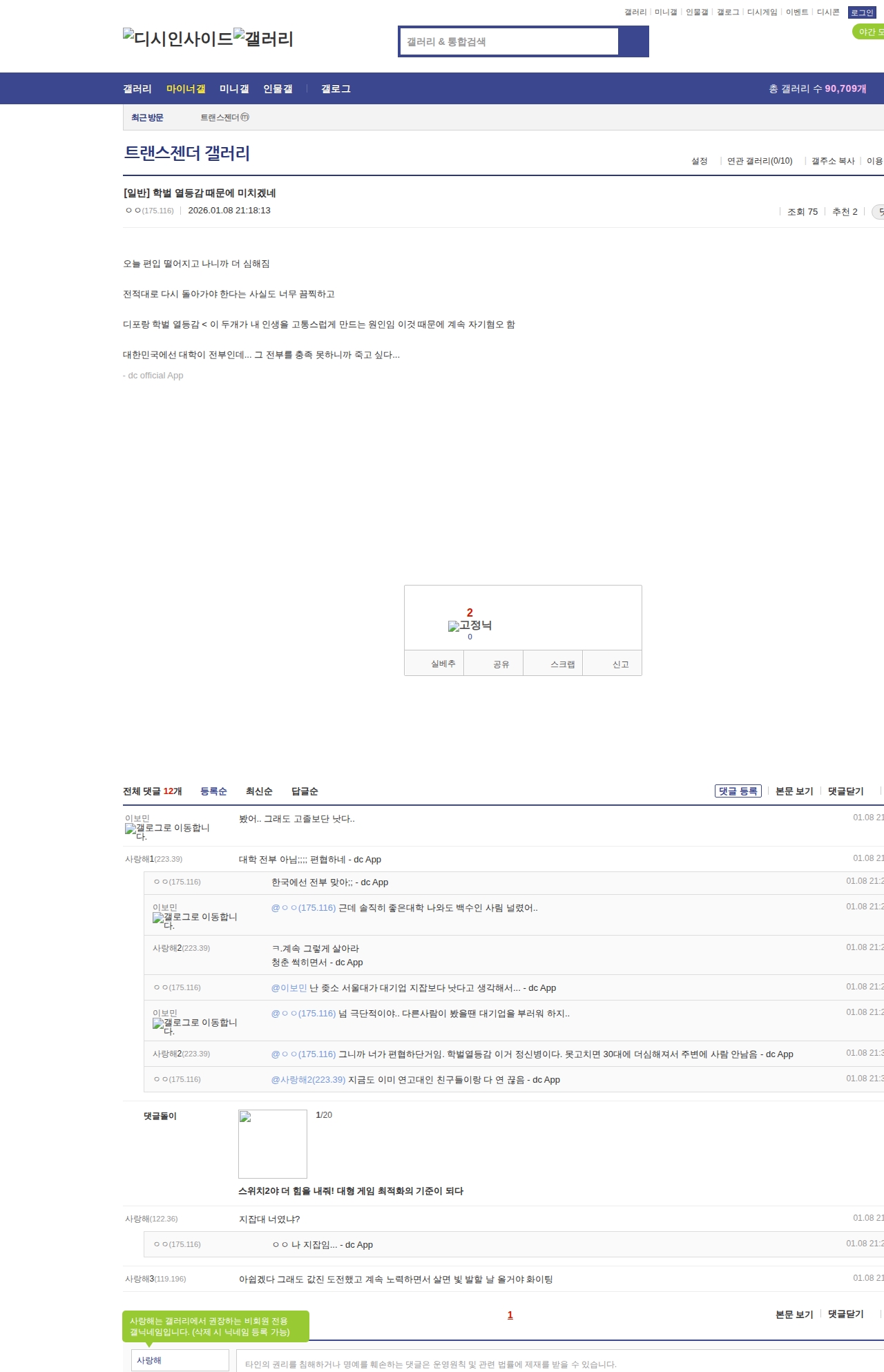This screenshot has height=1372, width=884.
Task: Open the 갤러리 tab in blue navigation bar
Action: point(137,88)
